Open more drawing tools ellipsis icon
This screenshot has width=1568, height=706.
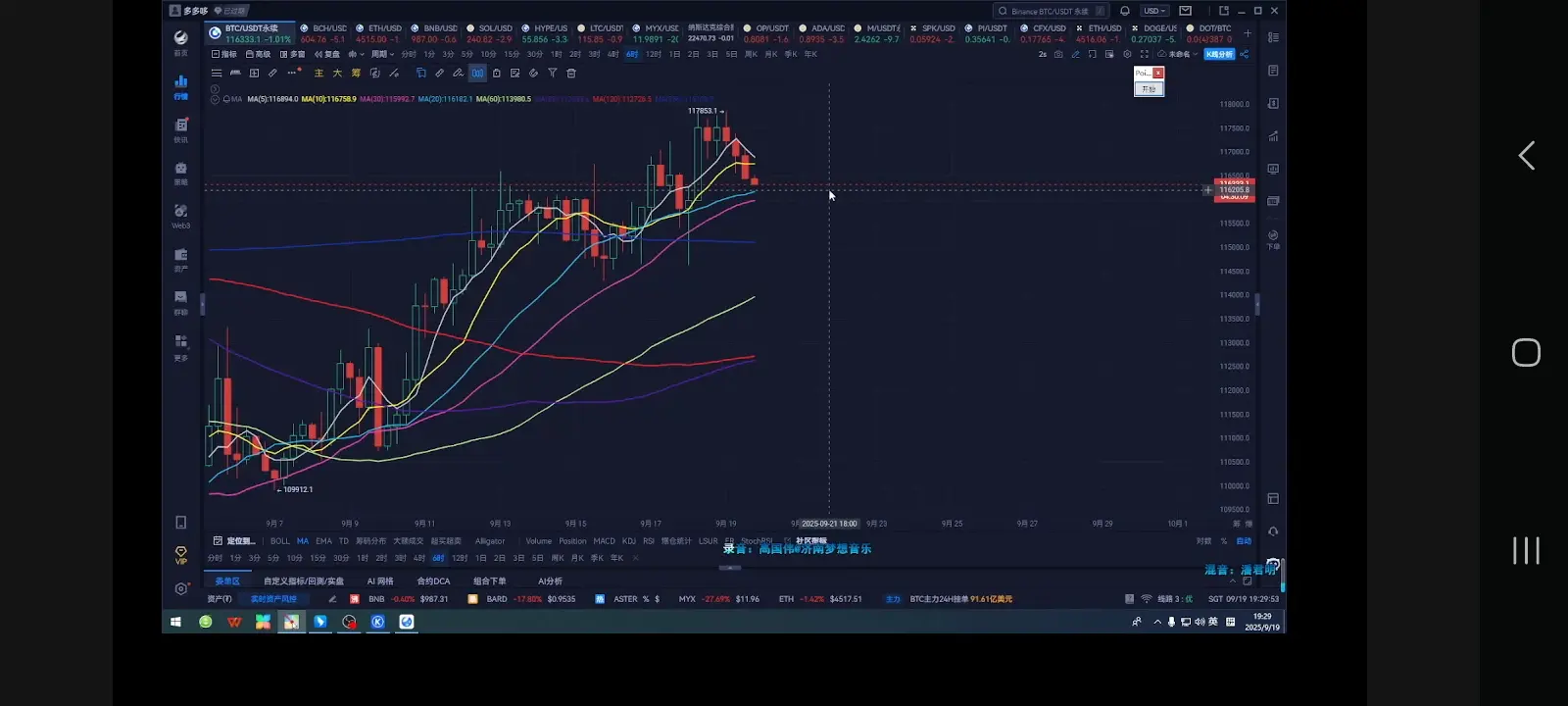click(x=292, y=73)
